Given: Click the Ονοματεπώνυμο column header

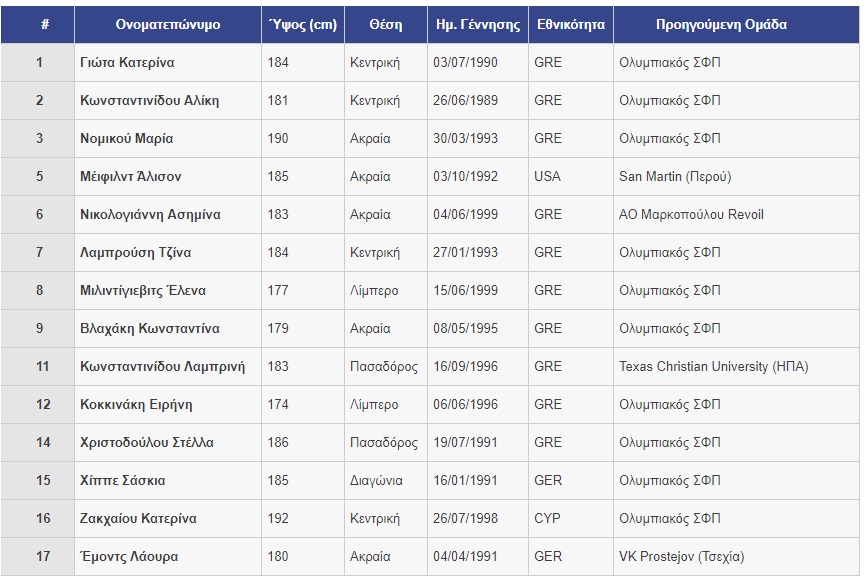Looking at the screenshot, I should point(167,25).
